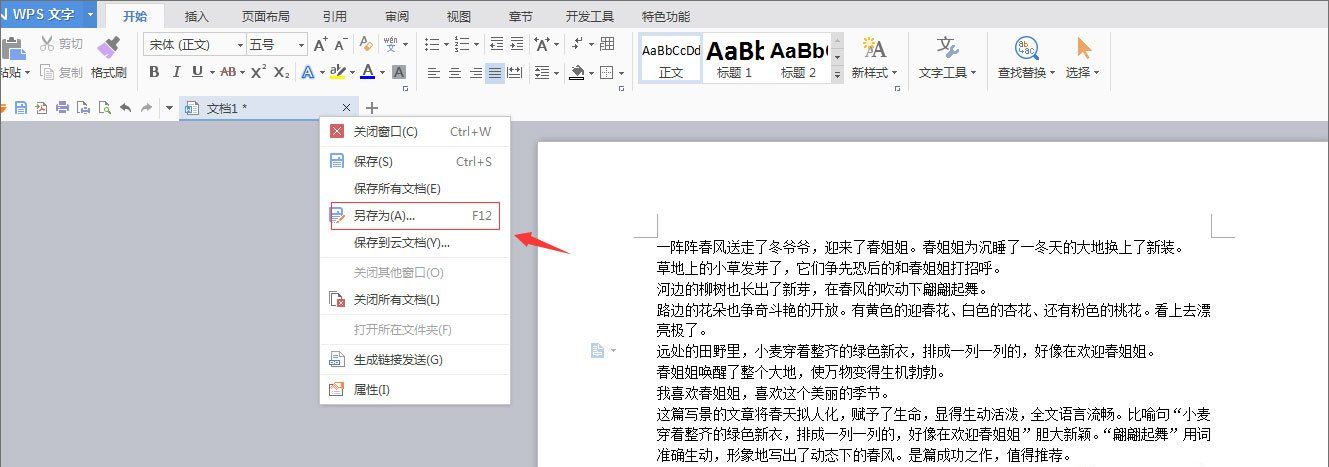Open the font name dropdown 宋体 (正文)

pos(240,44)
